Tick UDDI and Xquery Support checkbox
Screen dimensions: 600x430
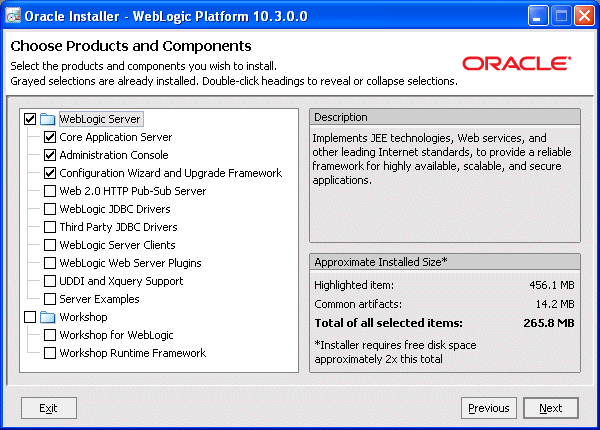click(50, 281)
